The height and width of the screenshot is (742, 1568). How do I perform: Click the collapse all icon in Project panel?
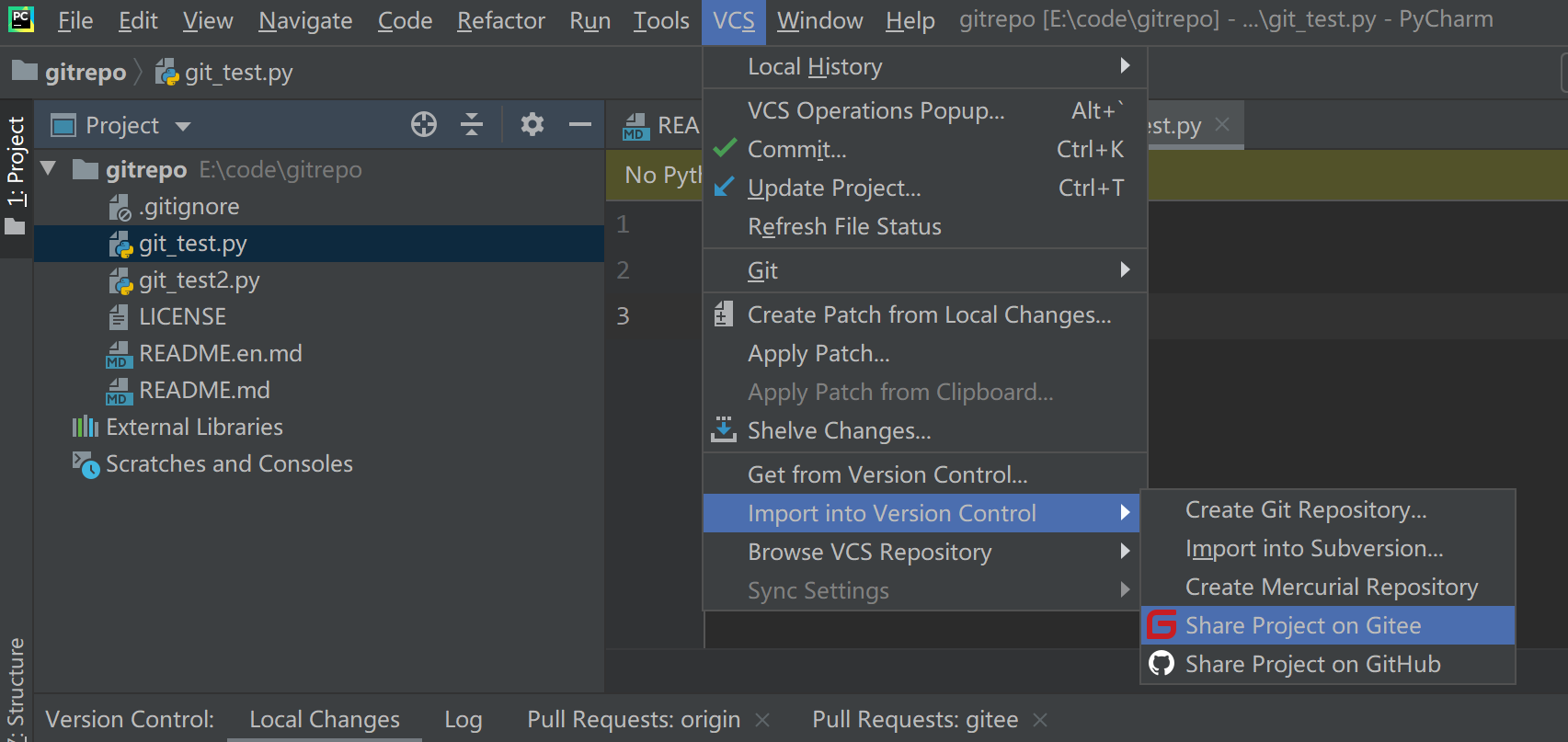472,124
